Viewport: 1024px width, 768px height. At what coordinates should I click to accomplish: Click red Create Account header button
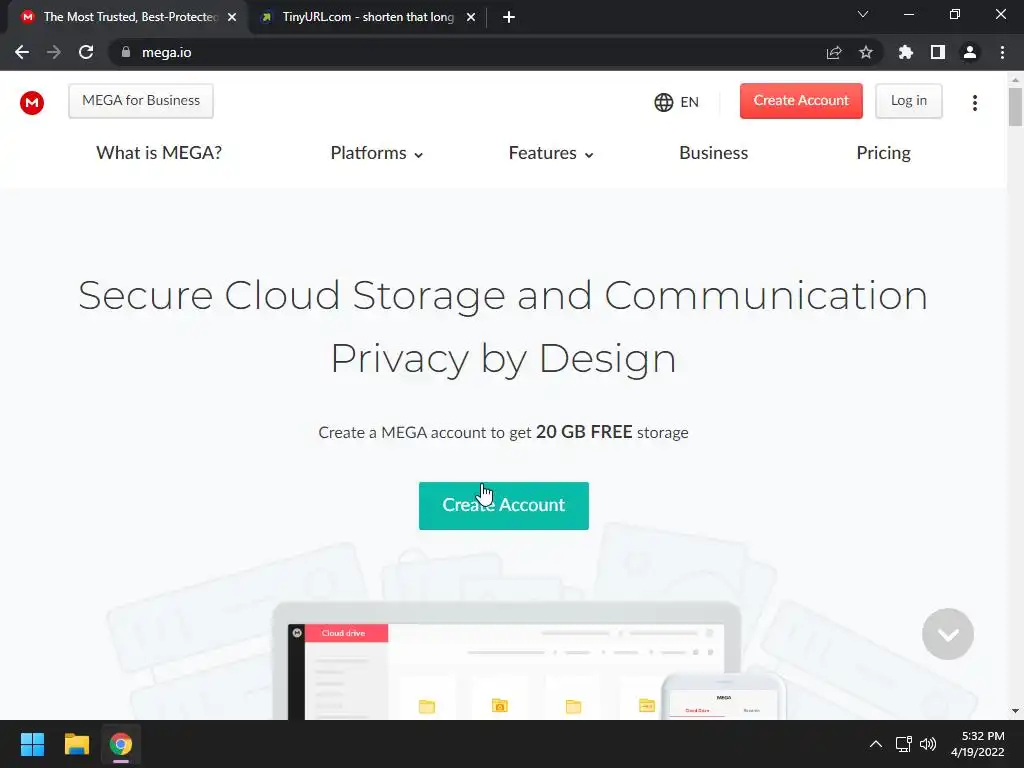[x=801, y=101]
